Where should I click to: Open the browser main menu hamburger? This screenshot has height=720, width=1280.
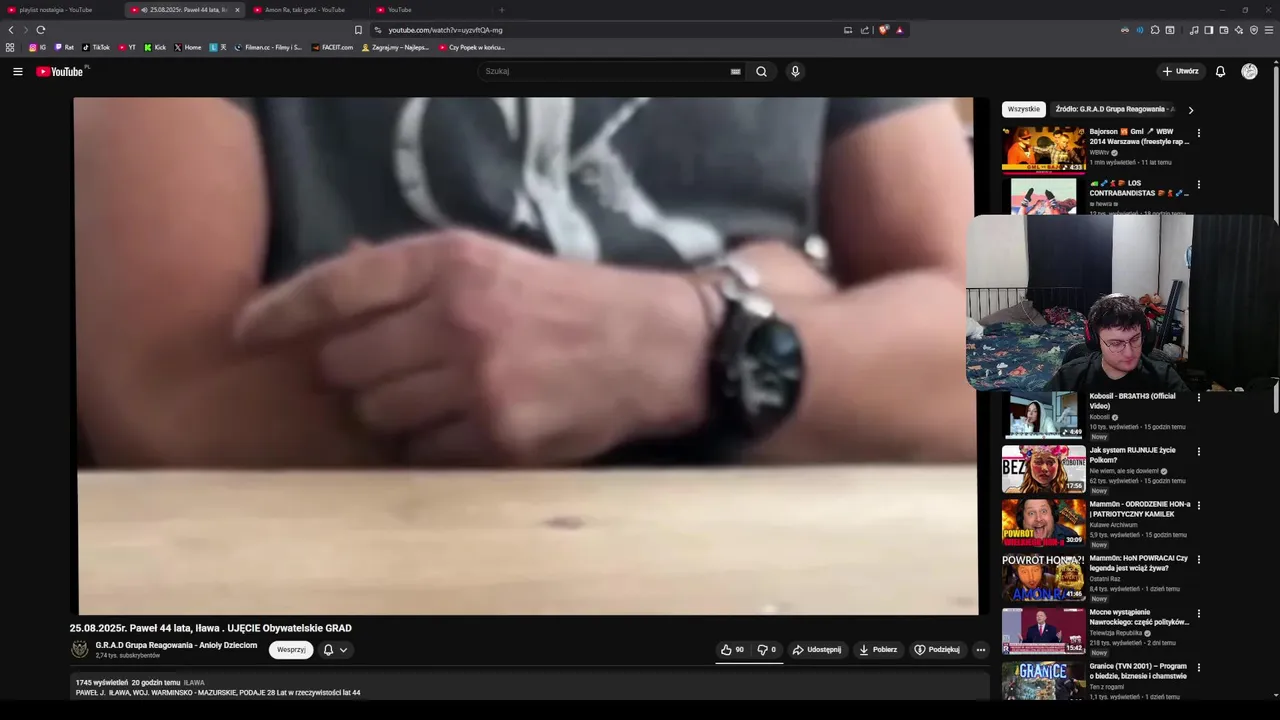click(1270, 30)
